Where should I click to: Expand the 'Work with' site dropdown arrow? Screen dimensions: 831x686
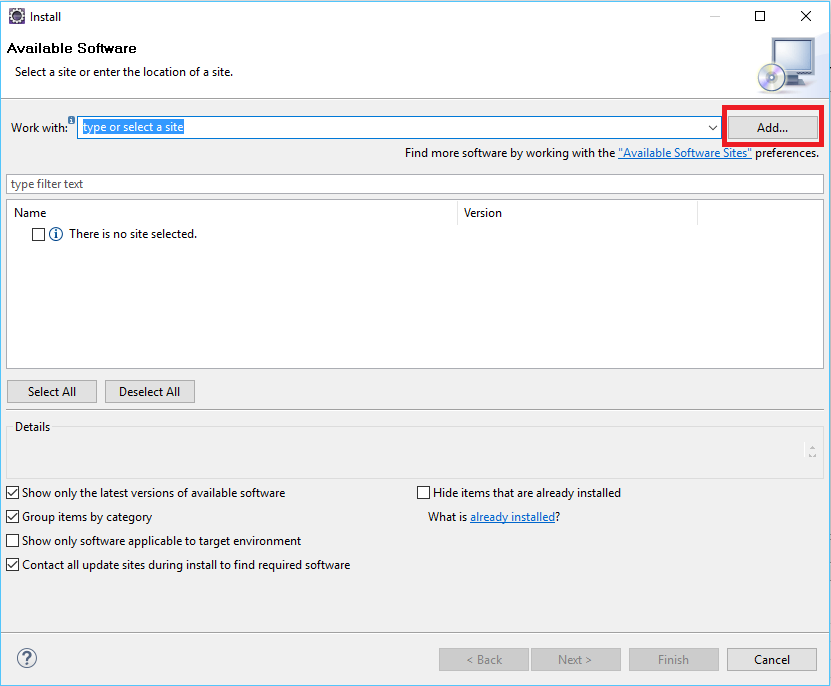(x=713, y=128)
